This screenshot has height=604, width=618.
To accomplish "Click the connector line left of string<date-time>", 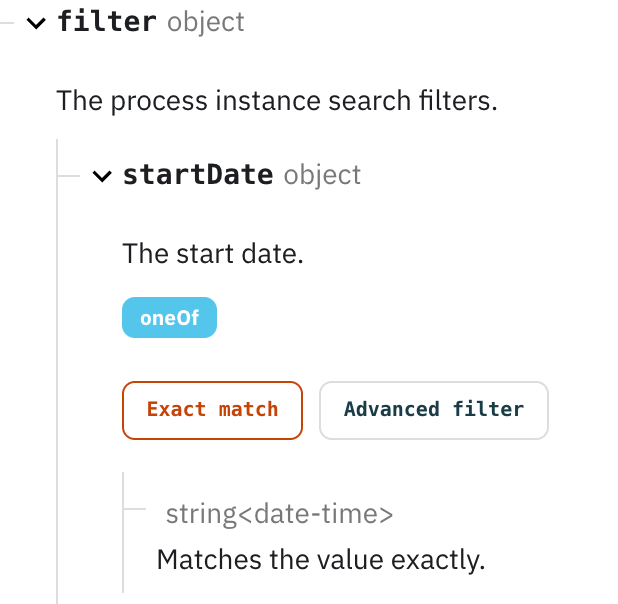I will [x=135, y=508].
